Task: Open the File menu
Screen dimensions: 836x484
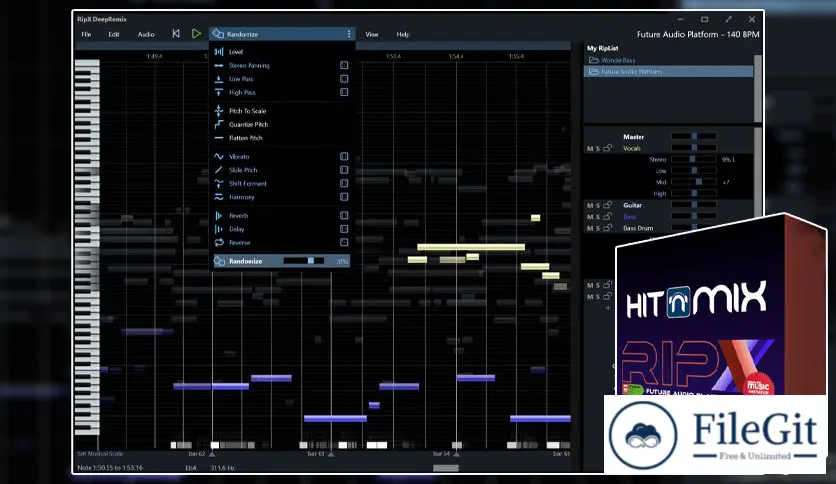Action: pyautogui.click(x=86, y=34)
